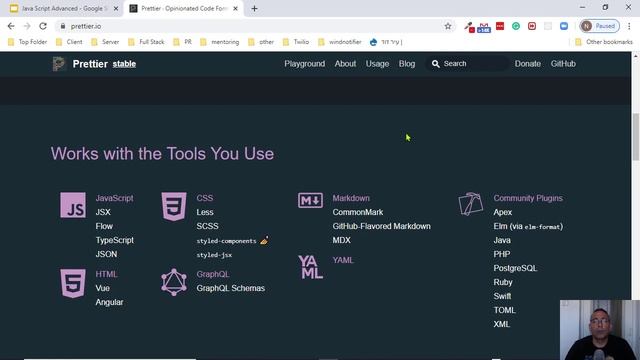Image resolution: width=640 pixels, height=360 pixels.
Task: Click the paused profile avatar button
Action: point(599,26)
